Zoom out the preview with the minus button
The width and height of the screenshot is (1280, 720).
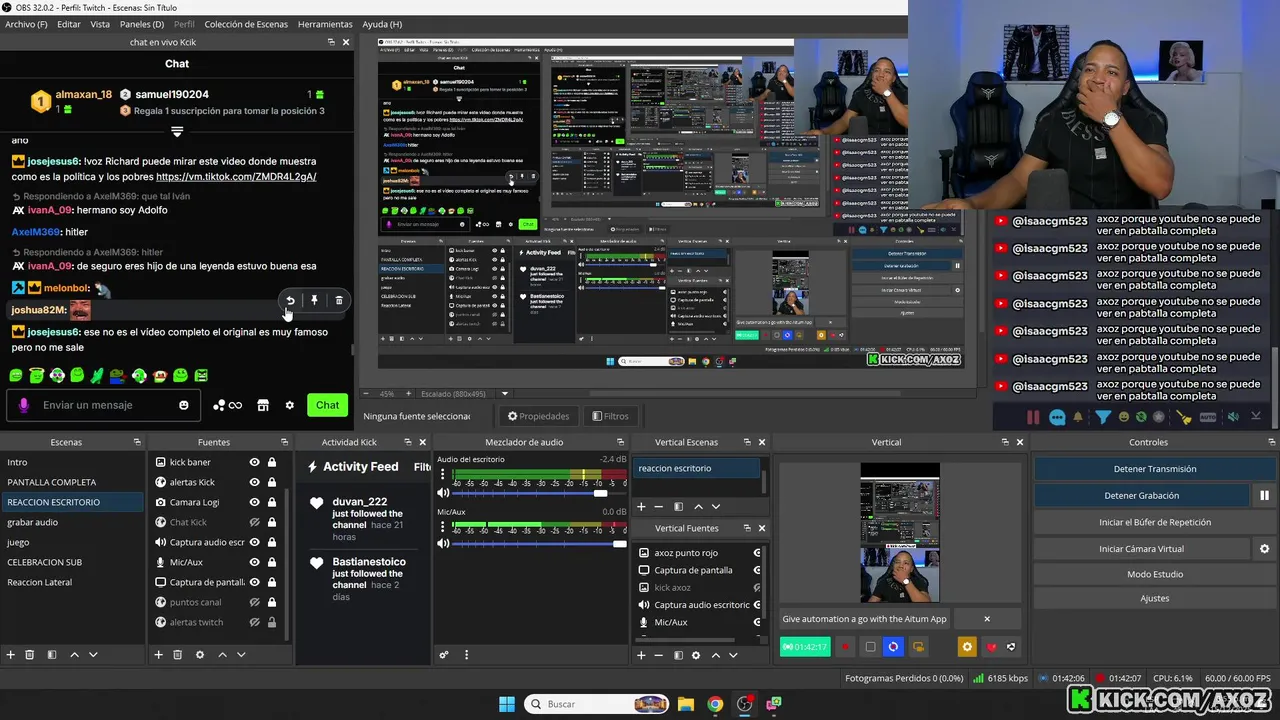pos(366,394)
